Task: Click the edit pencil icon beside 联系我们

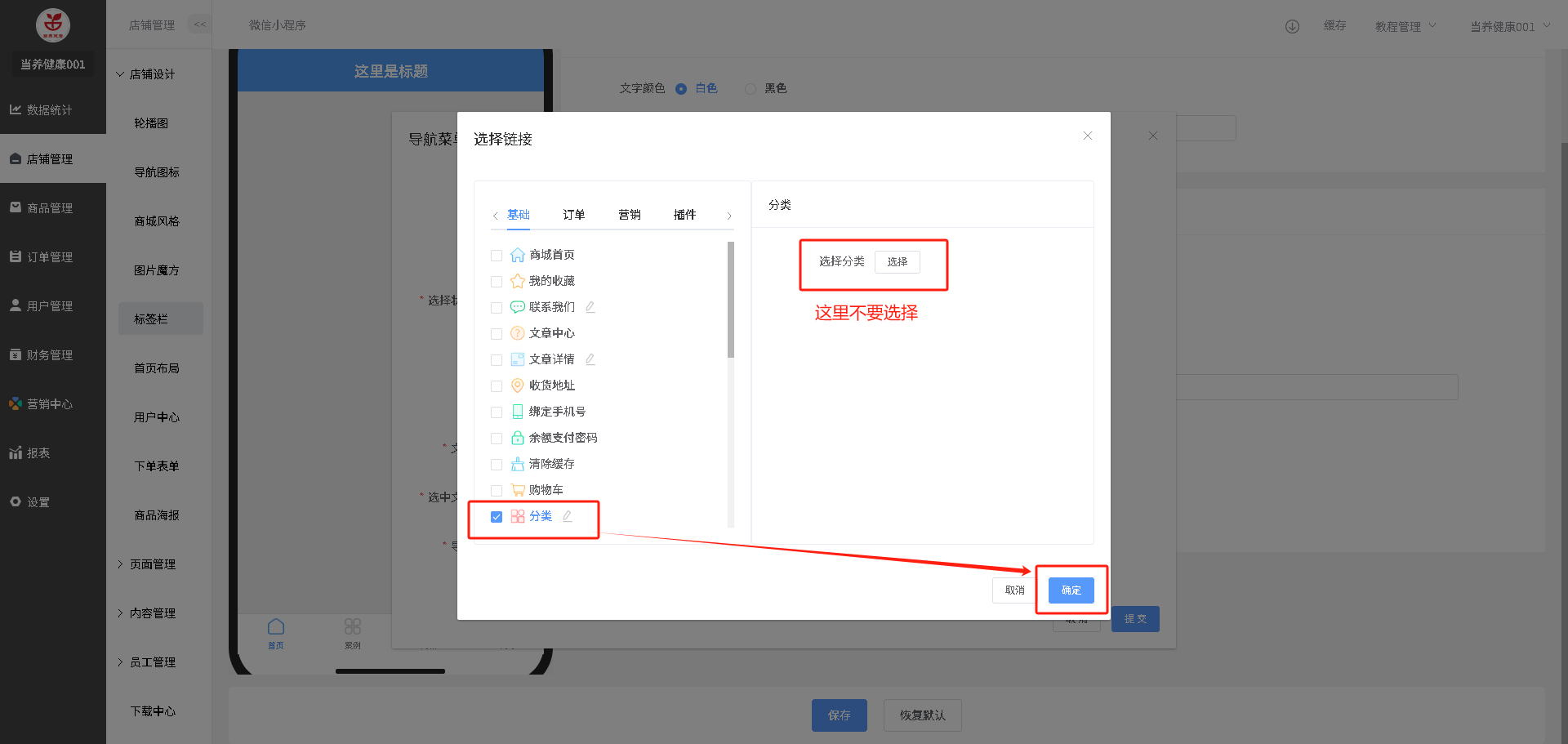Action: (x=590, y=307)
